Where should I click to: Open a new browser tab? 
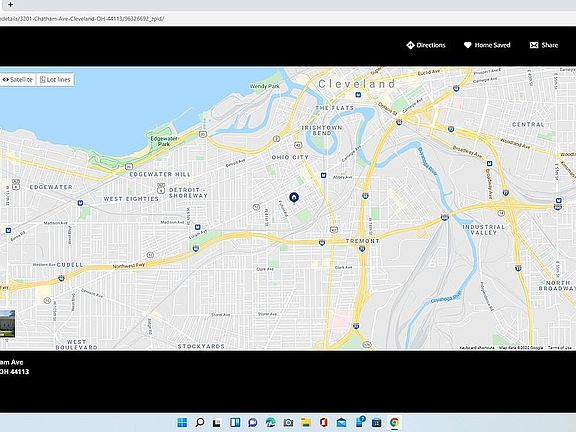[10, 5]
